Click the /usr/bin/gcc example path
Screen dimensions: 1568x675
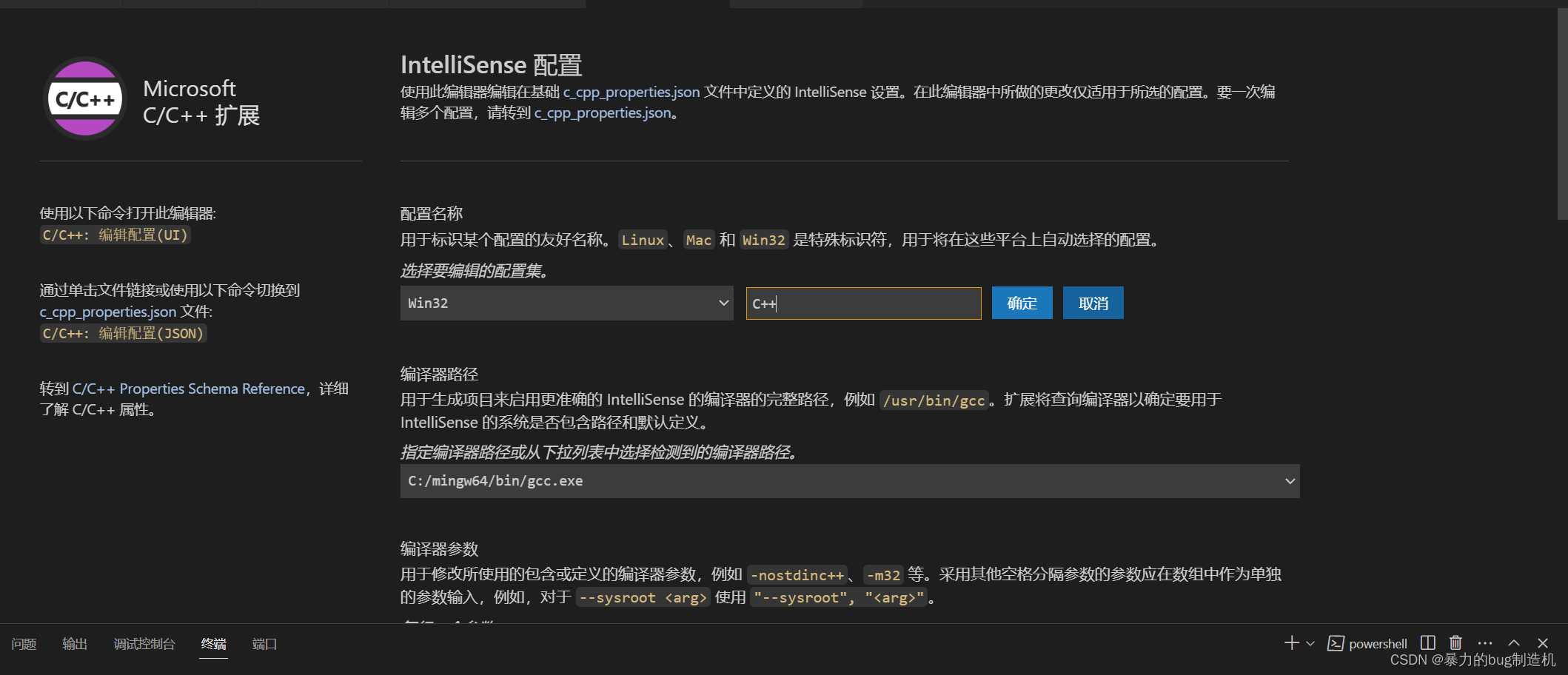[934, 400]
